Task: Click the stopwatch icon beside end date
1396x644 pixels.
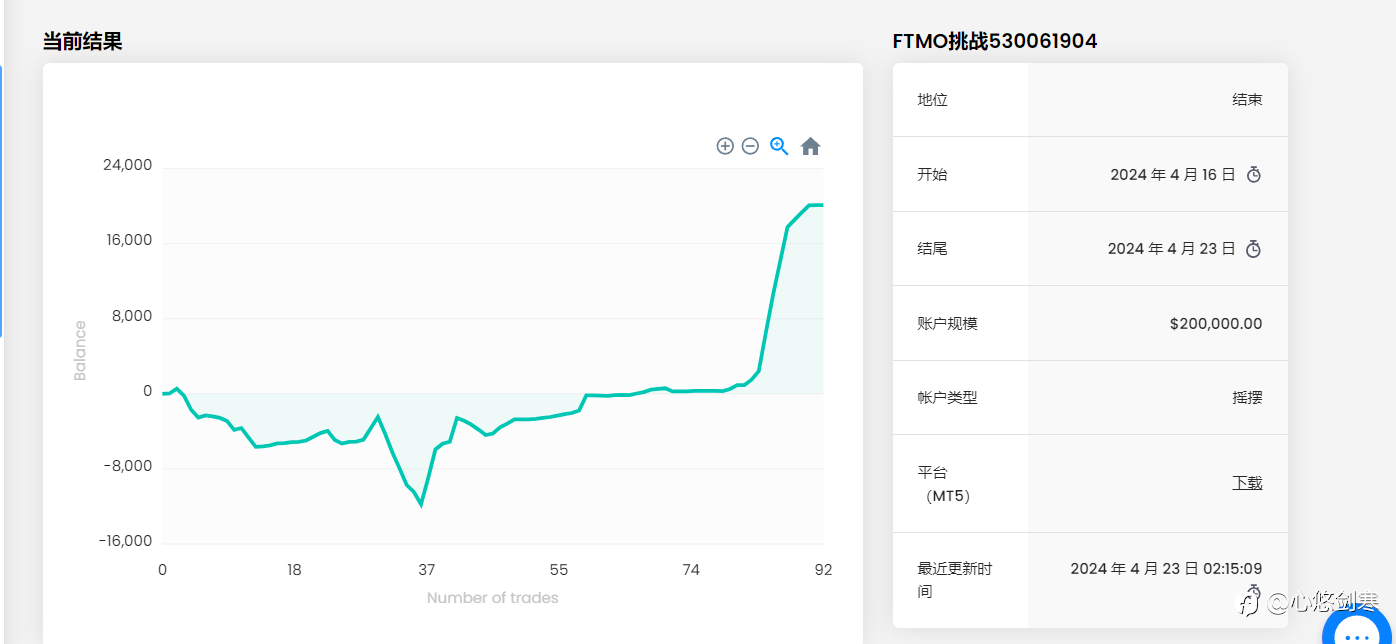Action: (1254, 249)
